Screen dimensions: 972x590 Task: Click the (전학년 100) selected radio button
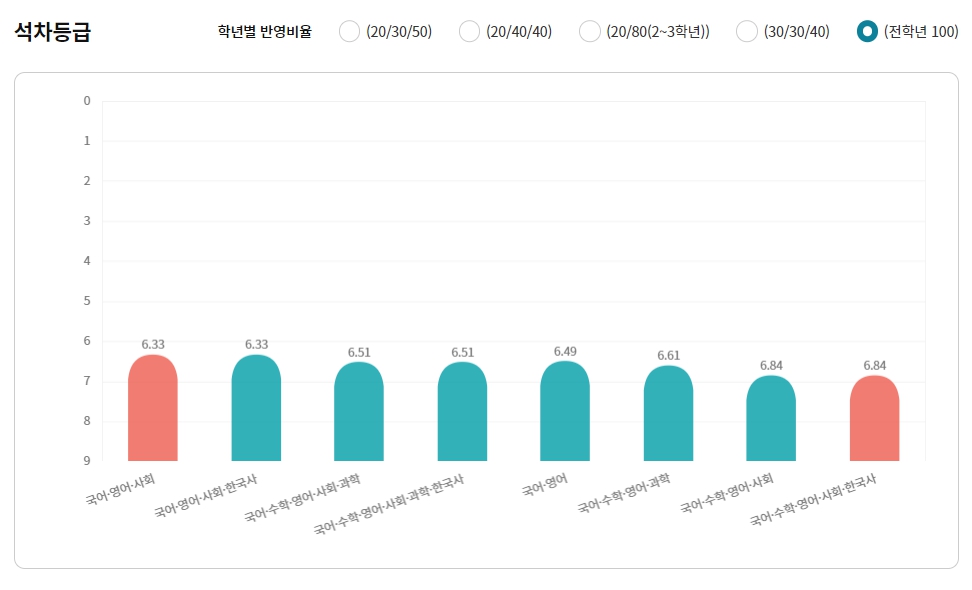click(867, 31)
